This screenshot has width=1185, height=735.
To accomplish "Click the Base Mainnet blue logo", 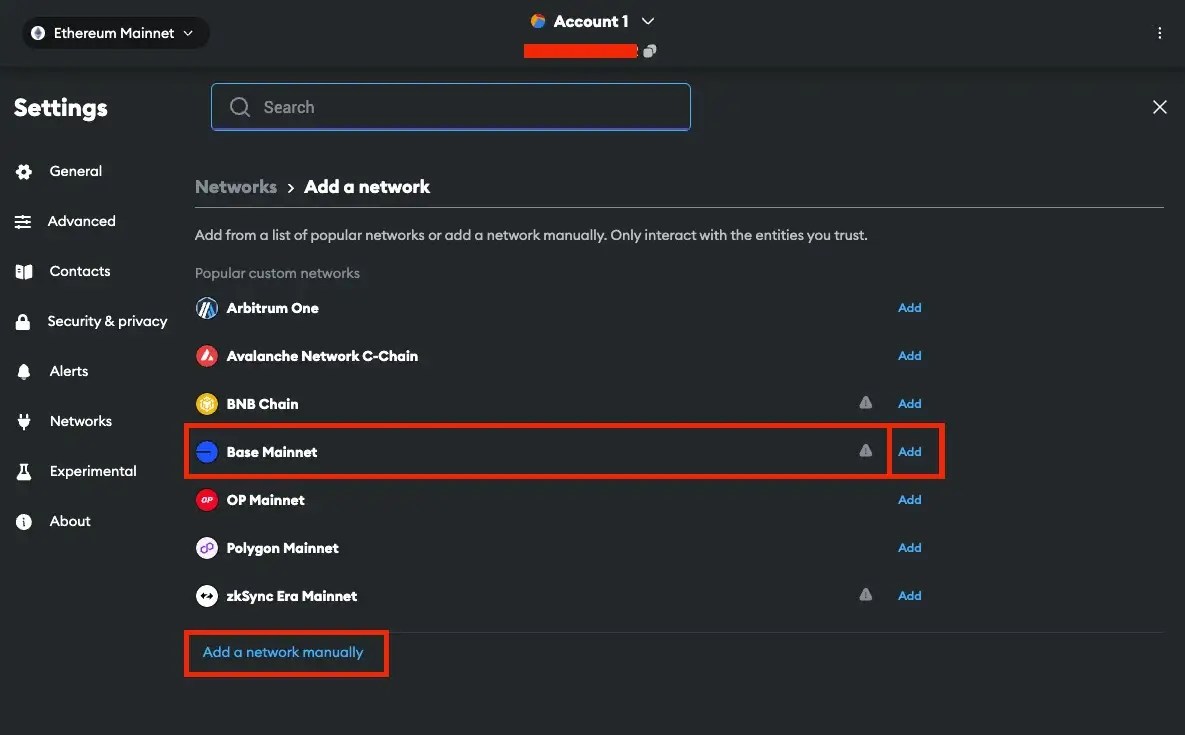I will [x=206, y=451].
